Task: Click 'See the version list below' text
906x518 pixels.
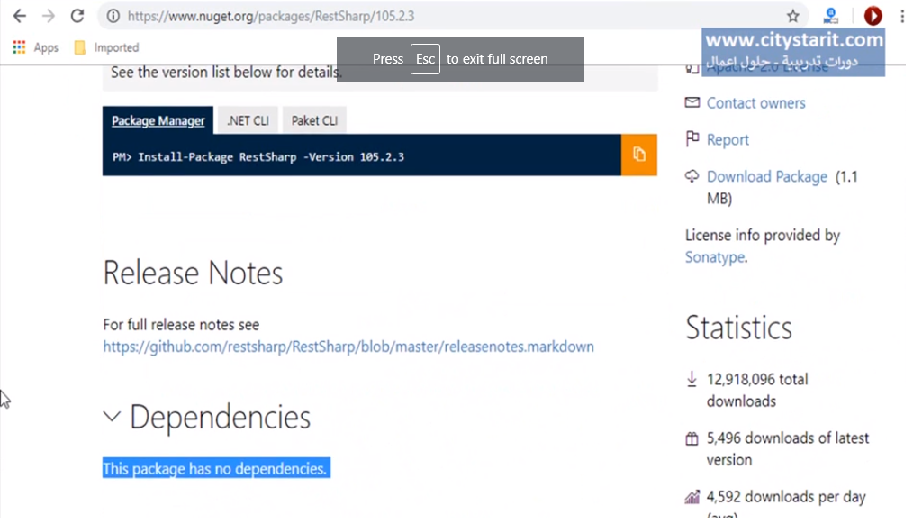Action: click(225, 72)
